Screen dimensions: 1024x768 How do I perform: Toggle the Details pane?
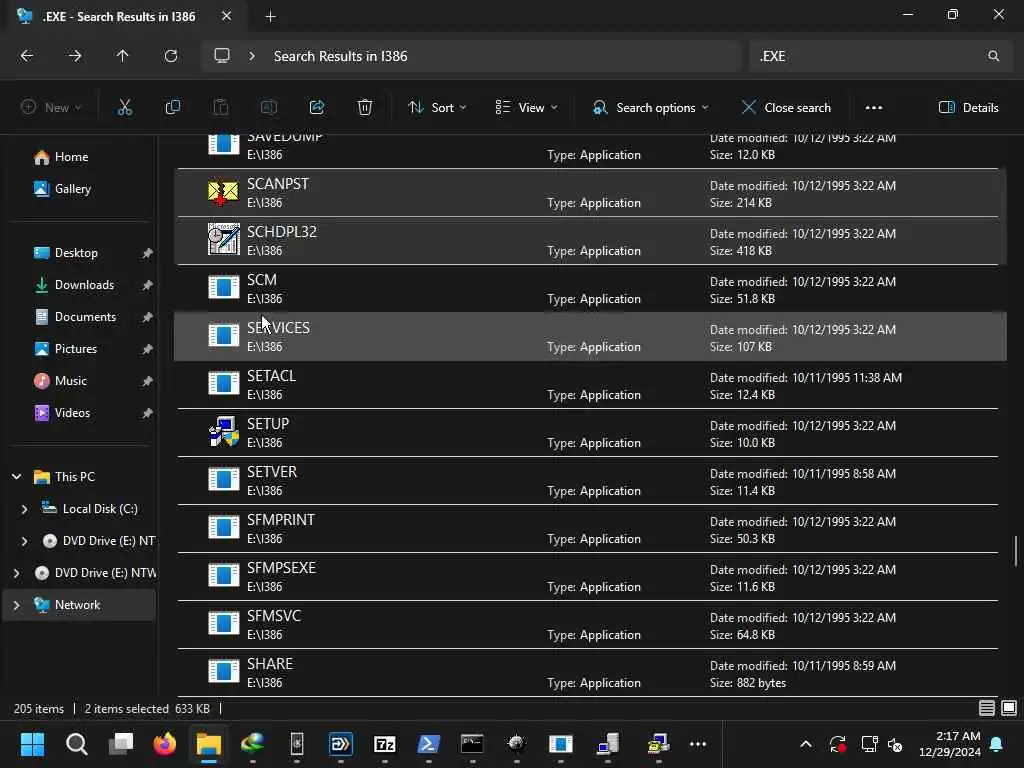tap(968, 108)
